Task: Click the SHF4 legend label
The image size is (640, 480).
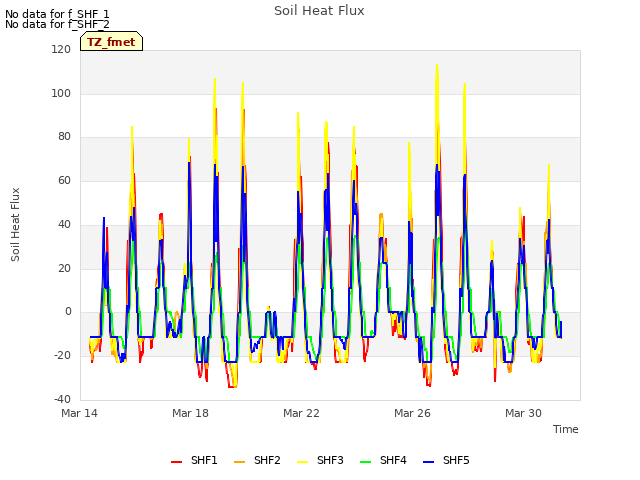Action: (x=393, y=460)
